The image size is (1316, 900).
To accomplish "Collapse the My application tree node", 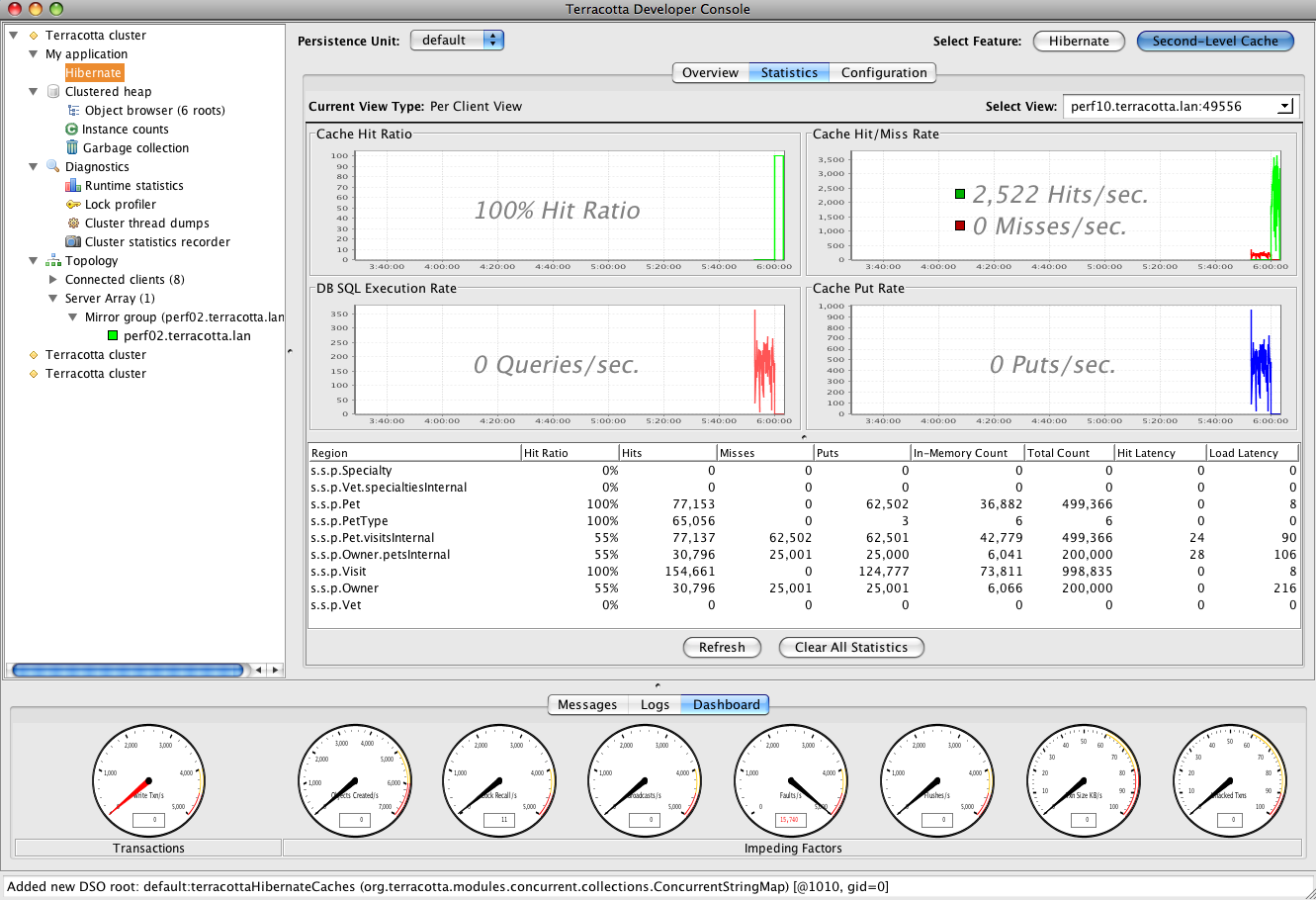I will [x=34, y=54].
